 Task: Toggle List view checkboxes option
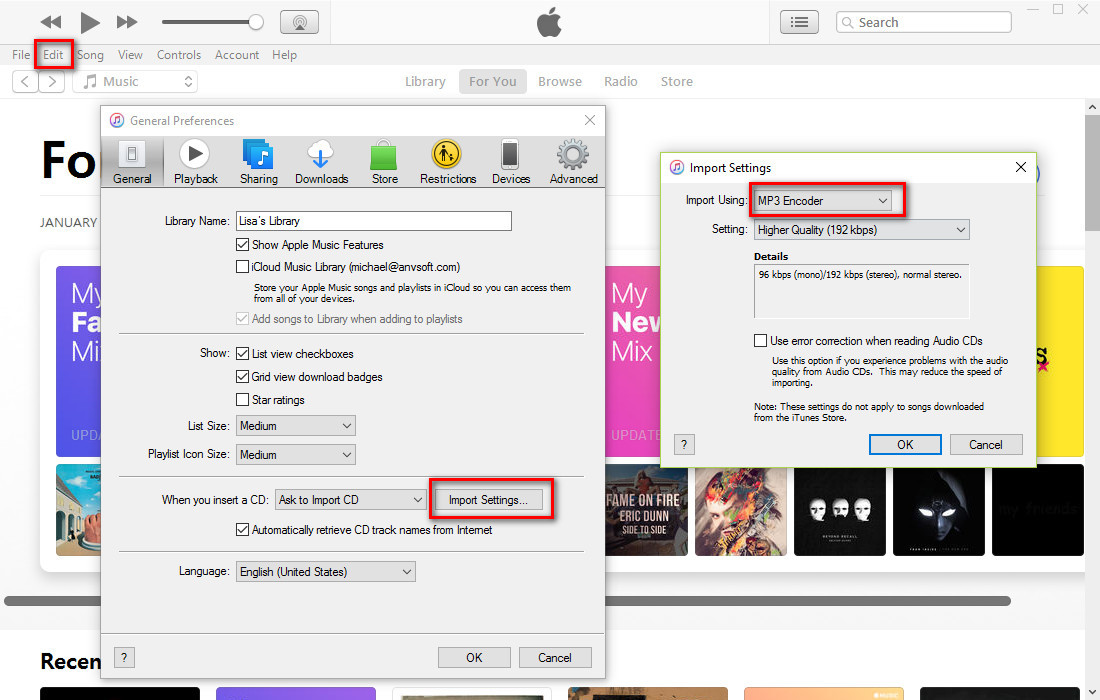[243, 354]
